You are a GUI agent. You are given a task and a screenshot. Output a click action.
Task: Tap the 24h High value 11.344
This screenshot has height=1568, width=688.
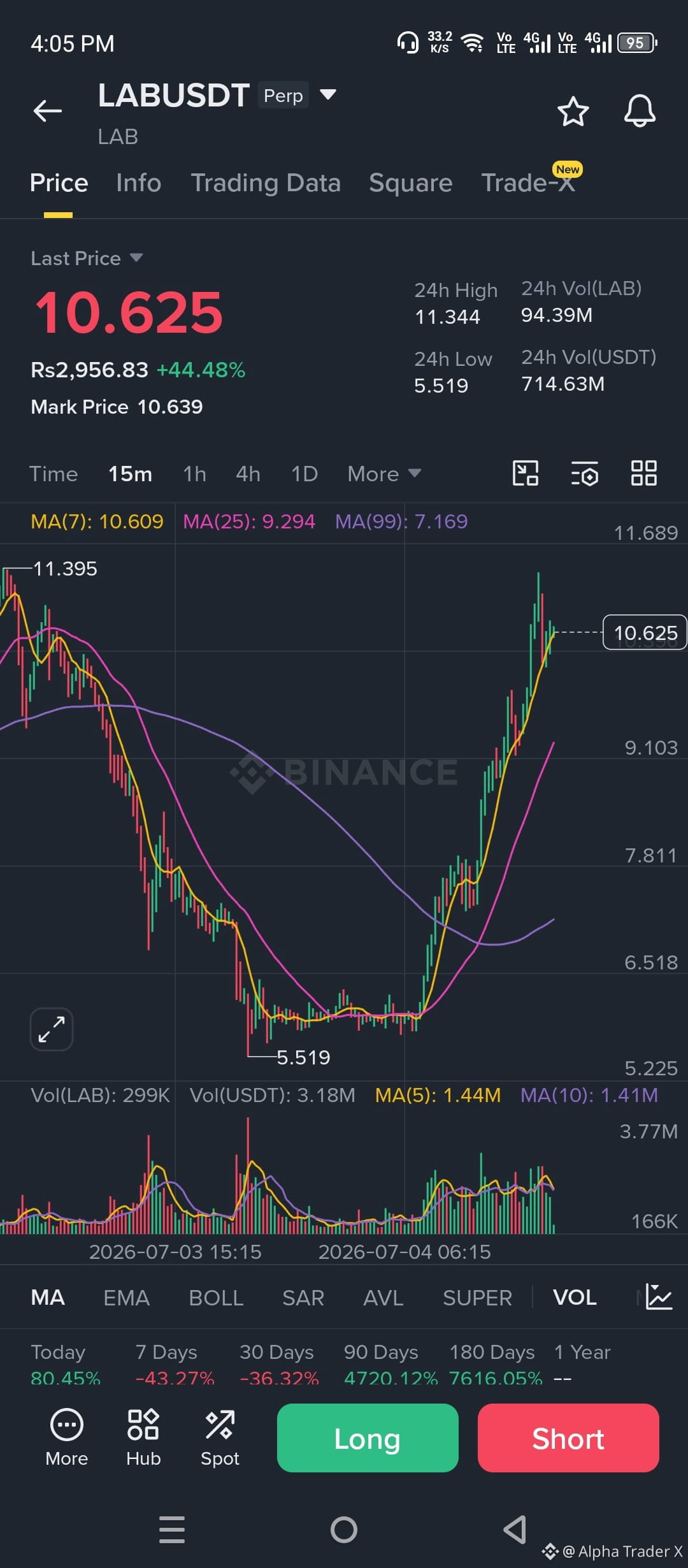(447, 317)
